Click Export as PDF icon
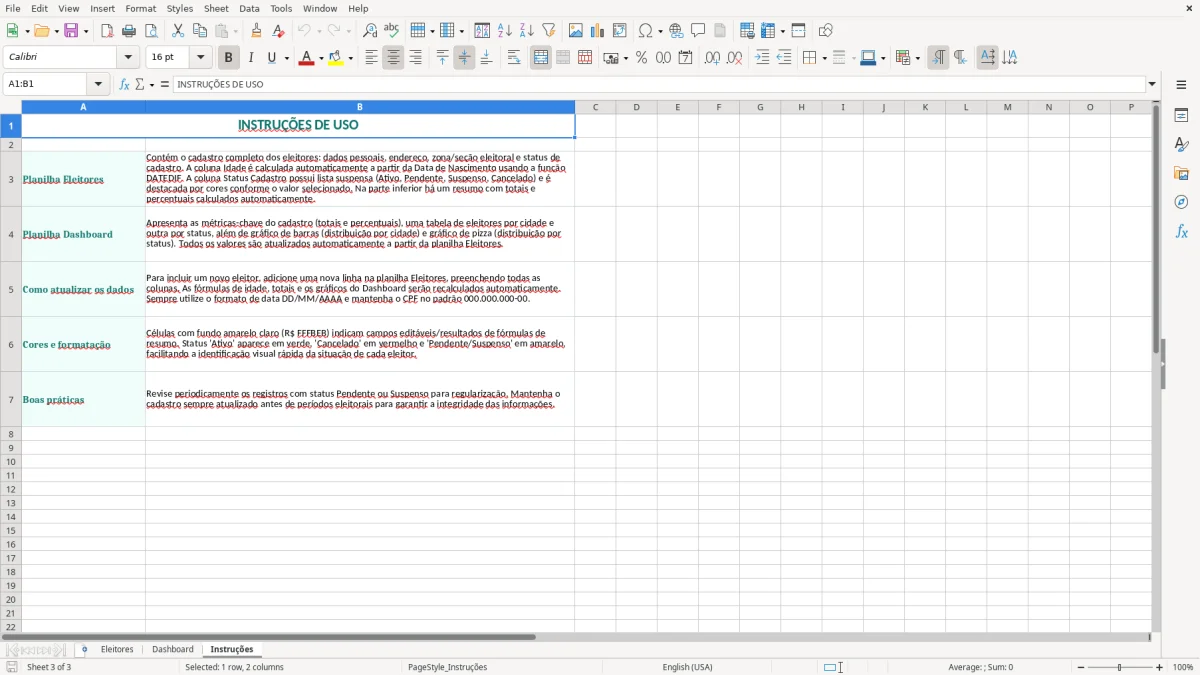This screenshot has width=1200, height=675. [x=107, y=31]
